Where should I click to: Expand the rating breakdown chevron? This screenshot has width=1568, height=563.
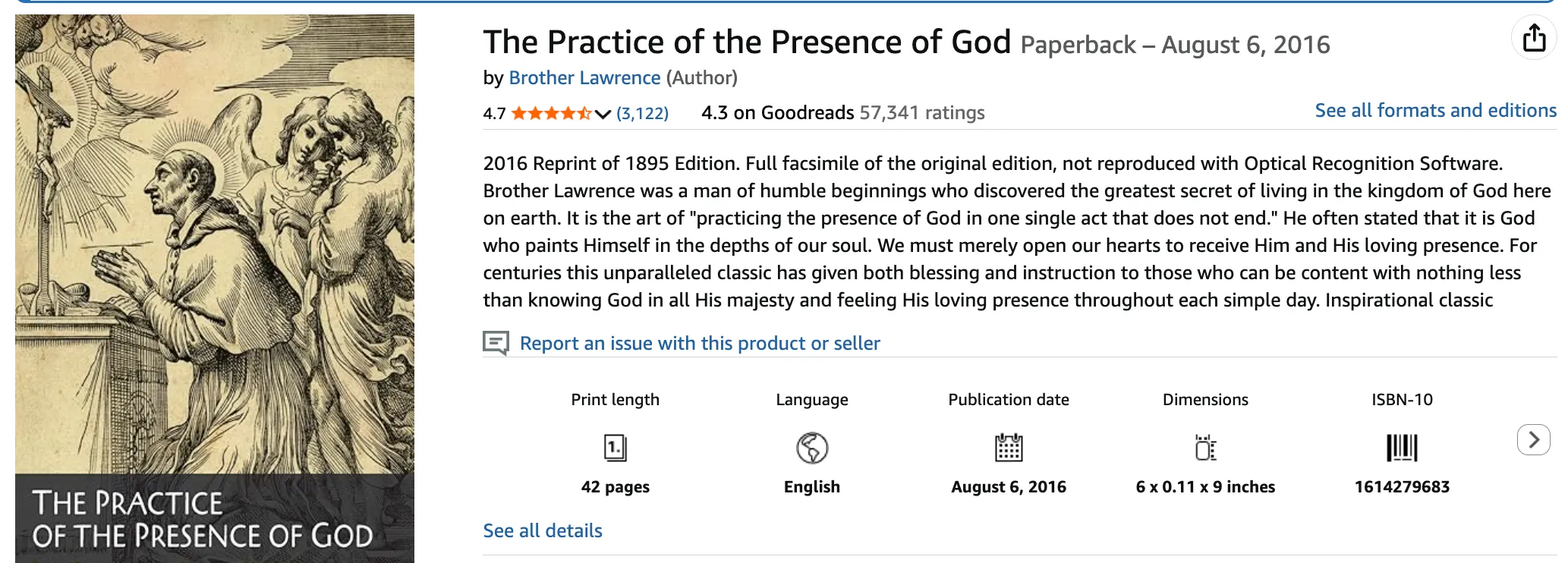[x=603, y=115]
